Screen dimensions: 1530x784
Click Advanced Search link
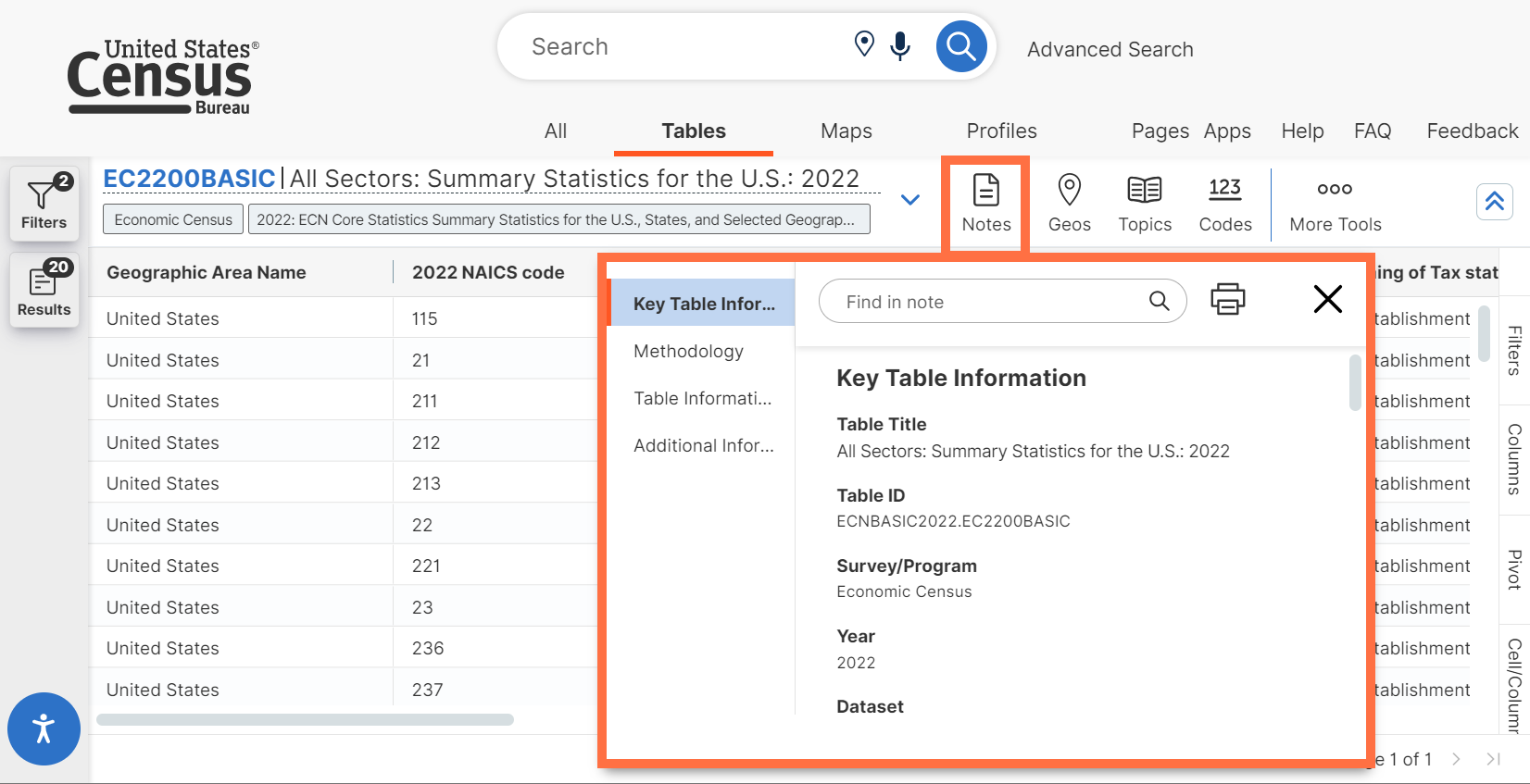(1110, 49)
